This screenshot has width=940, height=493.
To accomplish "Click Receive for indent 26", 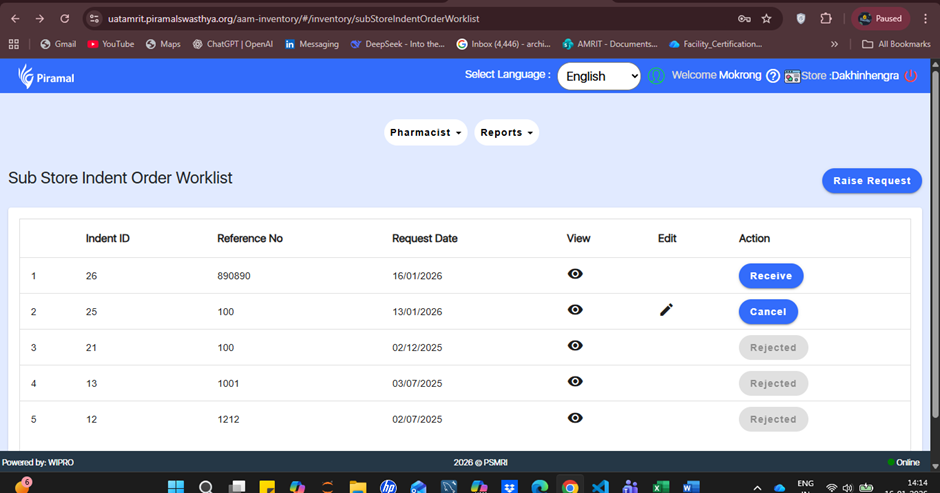I will pos(770,276).
